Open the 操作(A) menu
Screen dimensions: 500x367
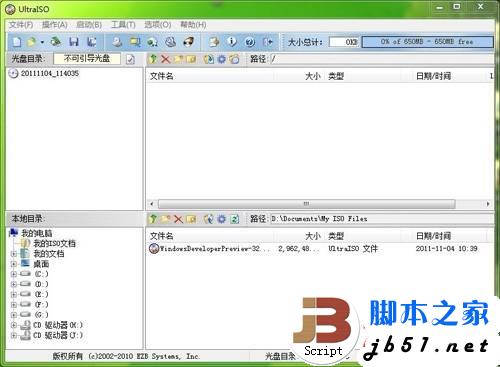pos(55,25)
